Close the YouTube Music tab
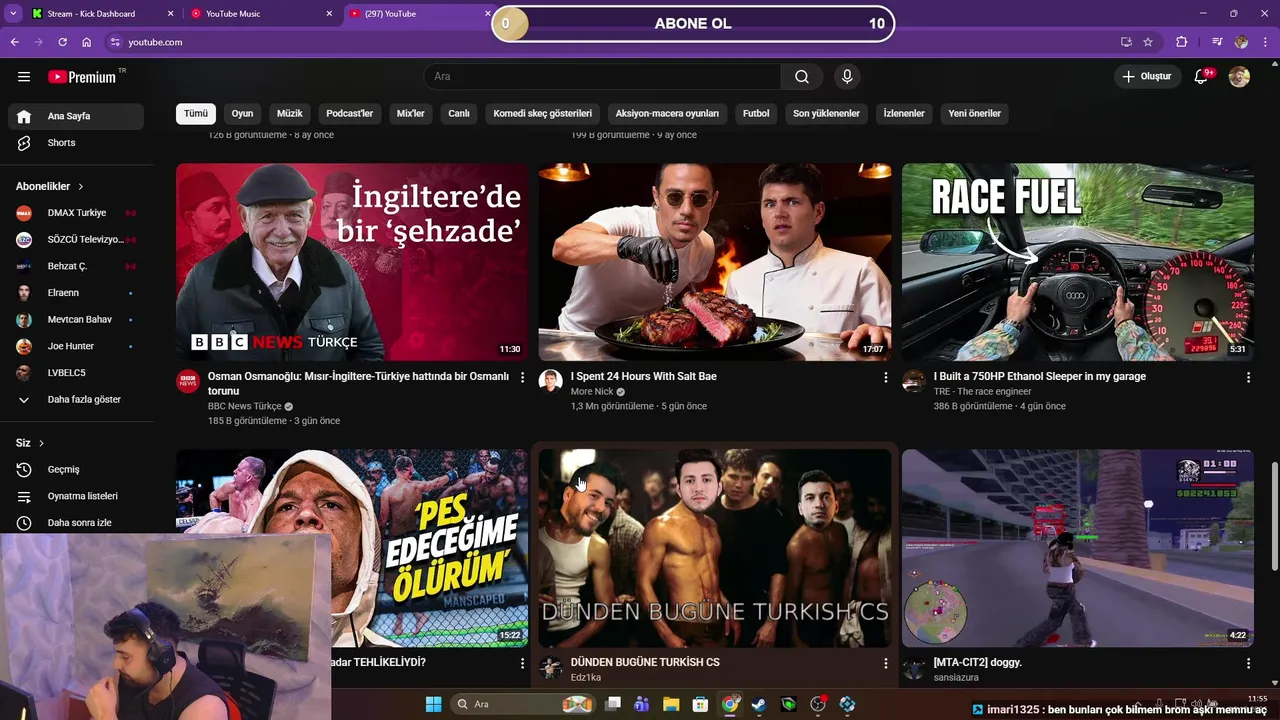The height and width of the screenshot is (720, 1280). coord(330,14)
